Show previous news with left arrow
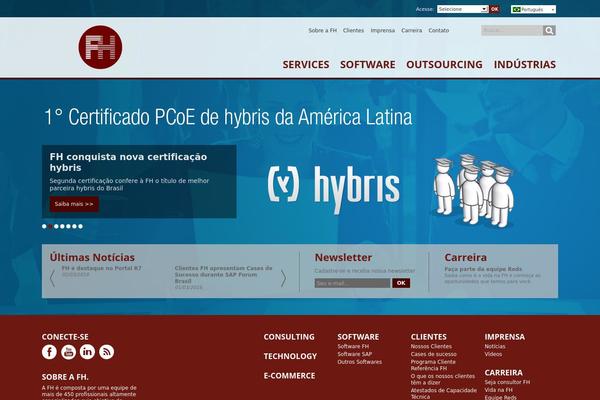The width and height of the screenshot is (600, 400). tap(52, 278)
